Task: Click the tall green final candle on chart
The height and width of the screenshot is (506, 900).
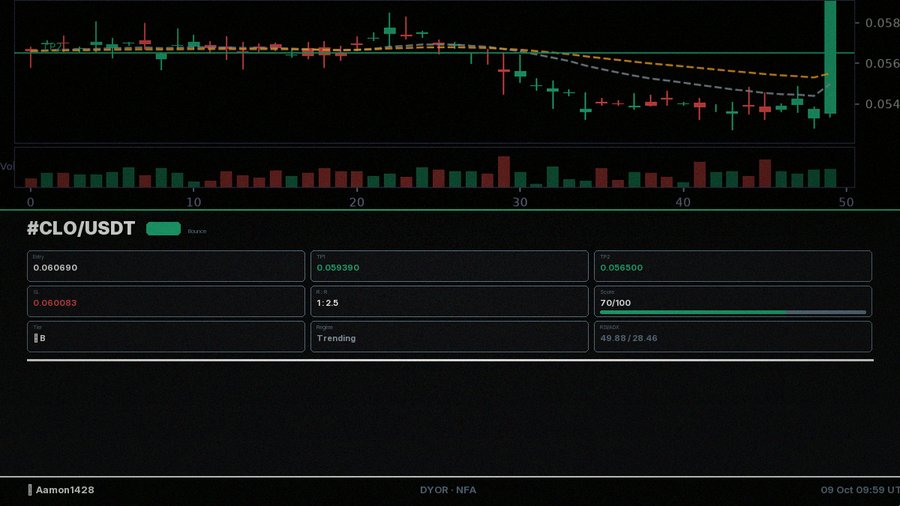Action: pos(830,57)
